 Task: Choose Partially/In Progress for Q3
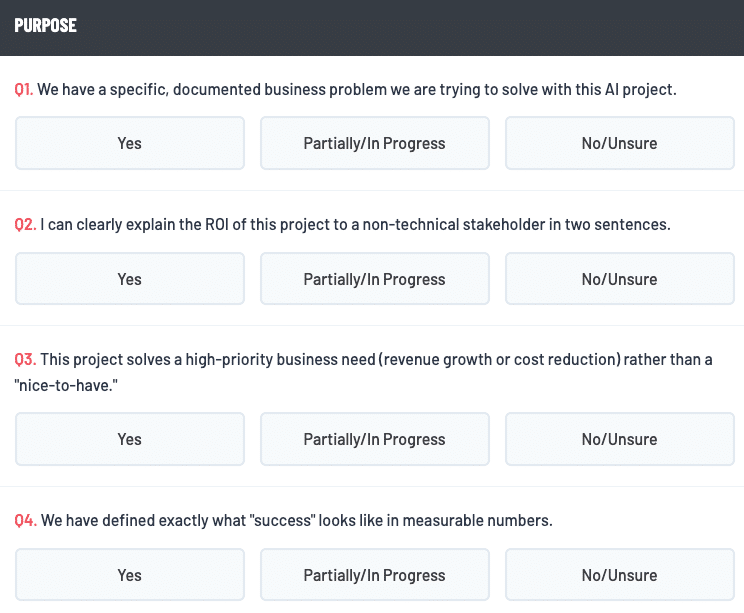tap(374, 439)
